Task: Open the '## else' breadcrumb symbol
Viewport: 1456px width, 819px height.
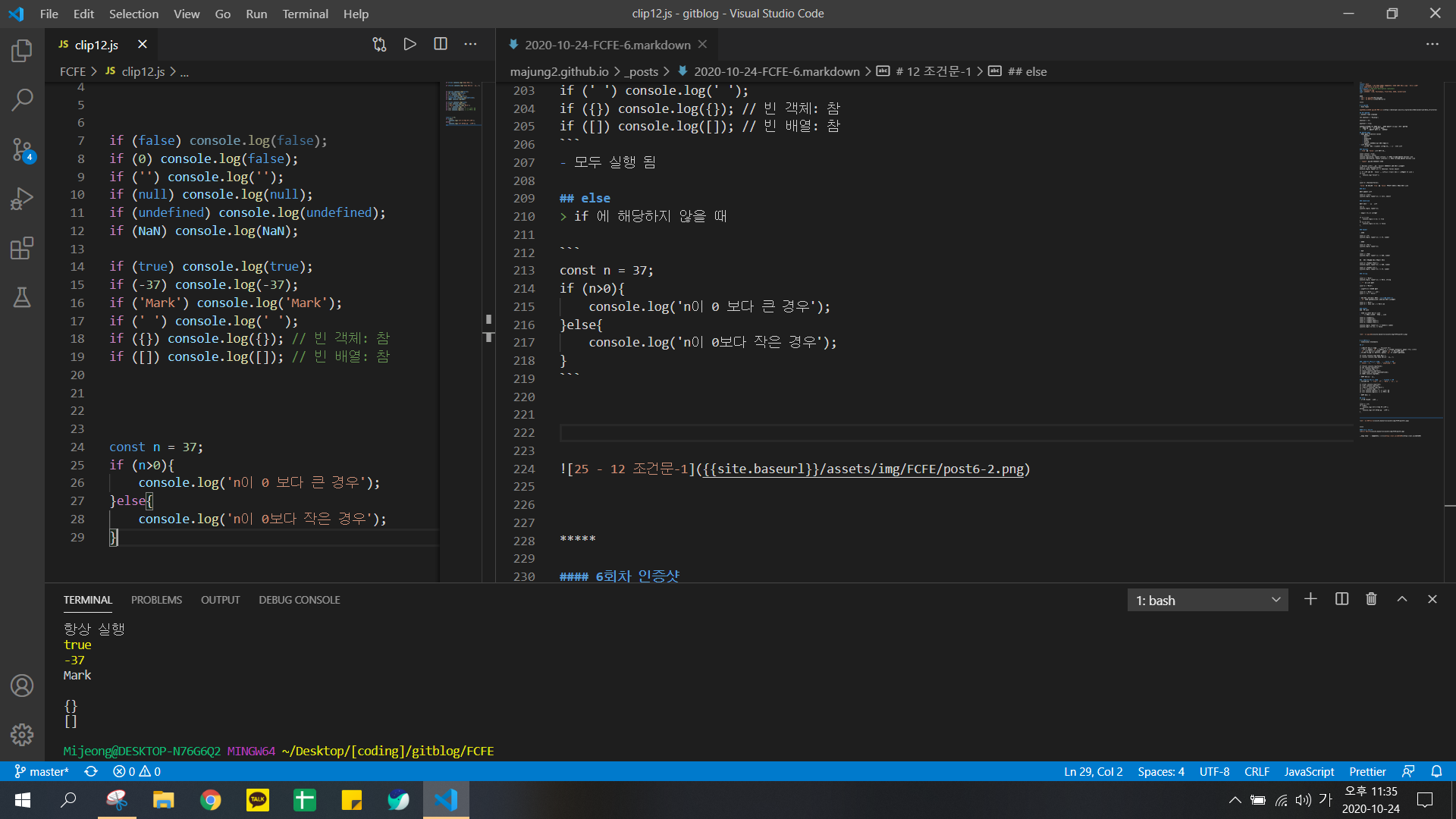Action: click(1017, 71)
